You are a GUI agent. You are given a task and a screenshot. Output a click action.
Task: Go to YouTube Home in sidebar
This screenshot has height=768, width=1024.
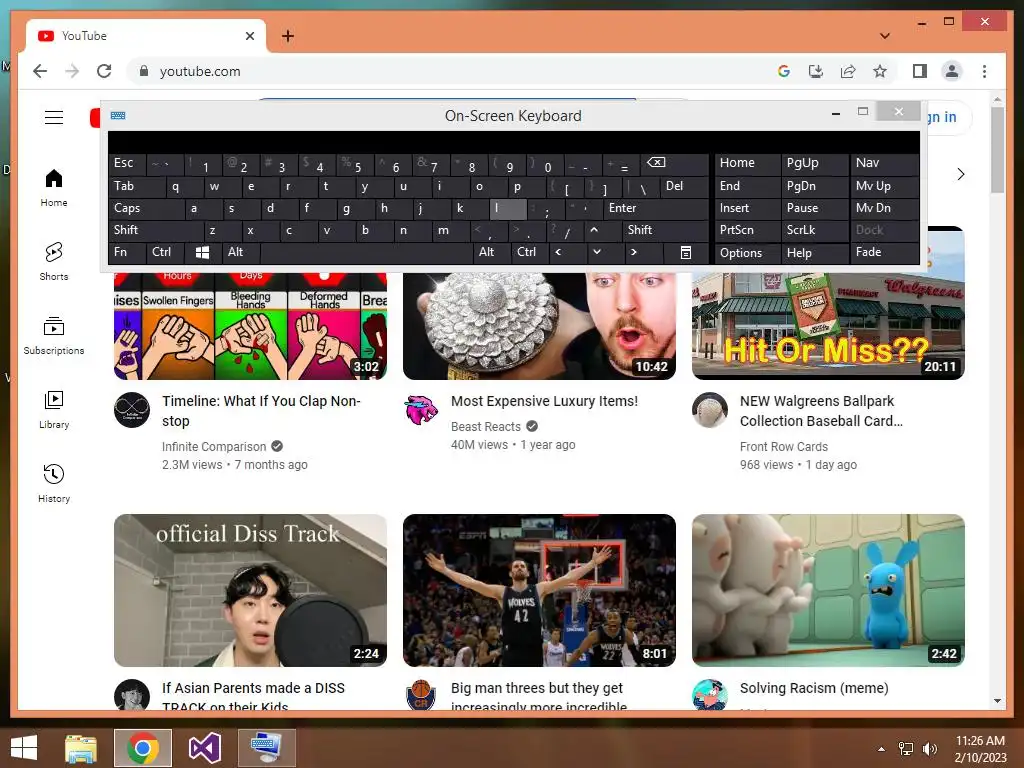click(54, 188)
